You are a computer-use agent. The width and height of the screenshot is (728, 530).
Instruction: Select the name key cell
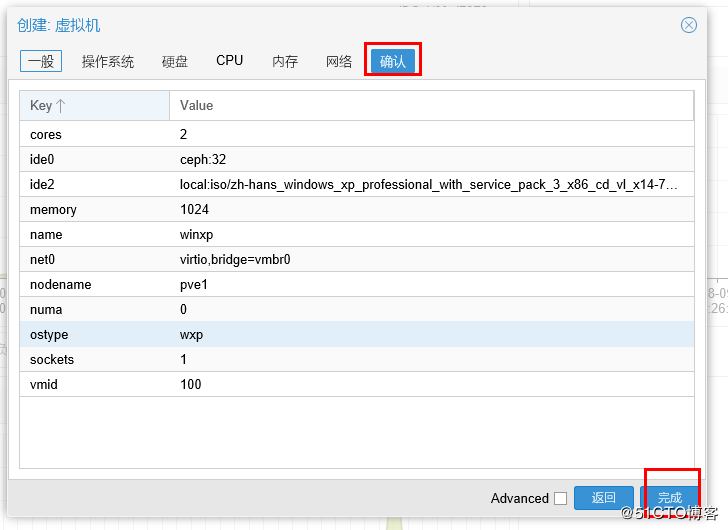click(95, 235)
